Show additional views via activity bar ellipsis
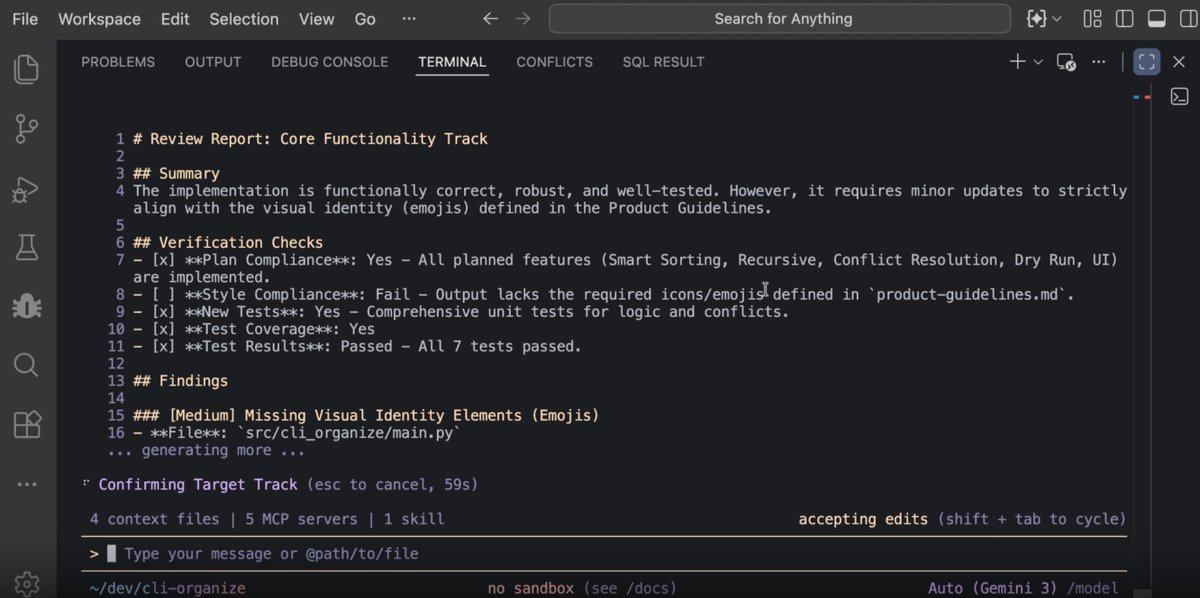The width and height of the screenshot is (1200, 598). click(27, 484)
